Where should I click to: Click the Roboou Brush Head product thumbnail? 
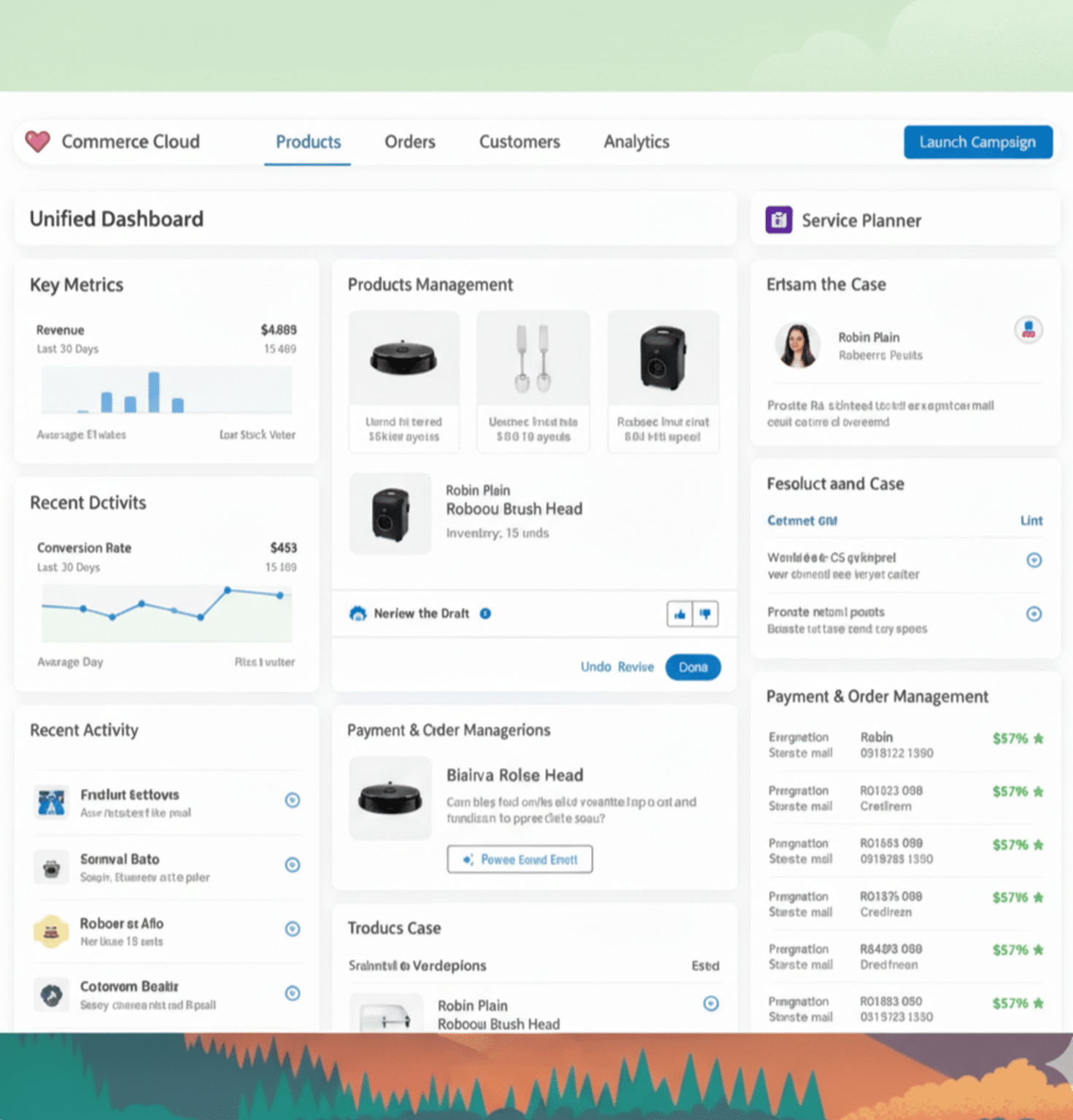click(391, 513)
